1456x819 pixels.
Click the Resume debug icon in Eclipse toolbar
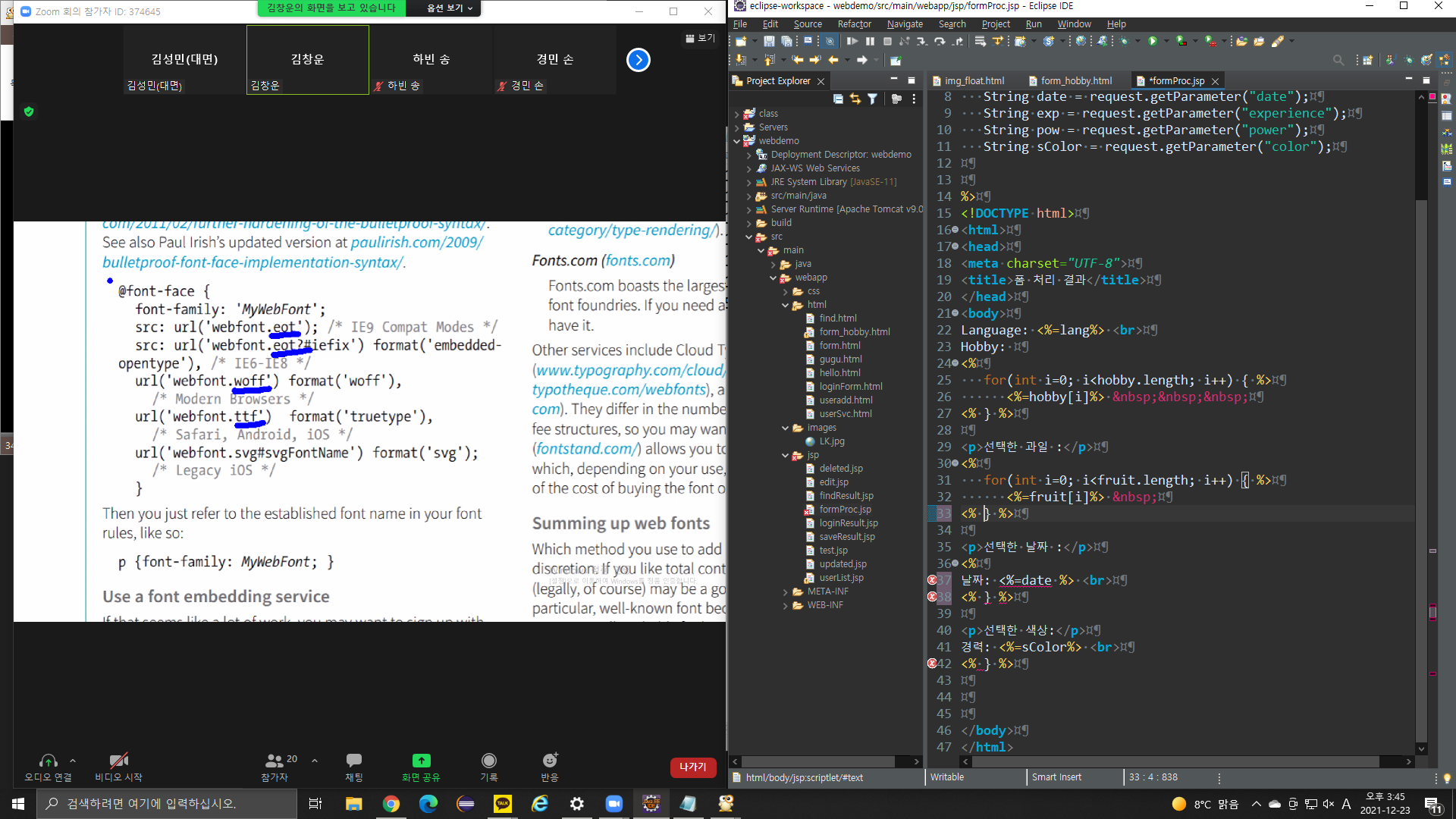[x=852, y=42]
